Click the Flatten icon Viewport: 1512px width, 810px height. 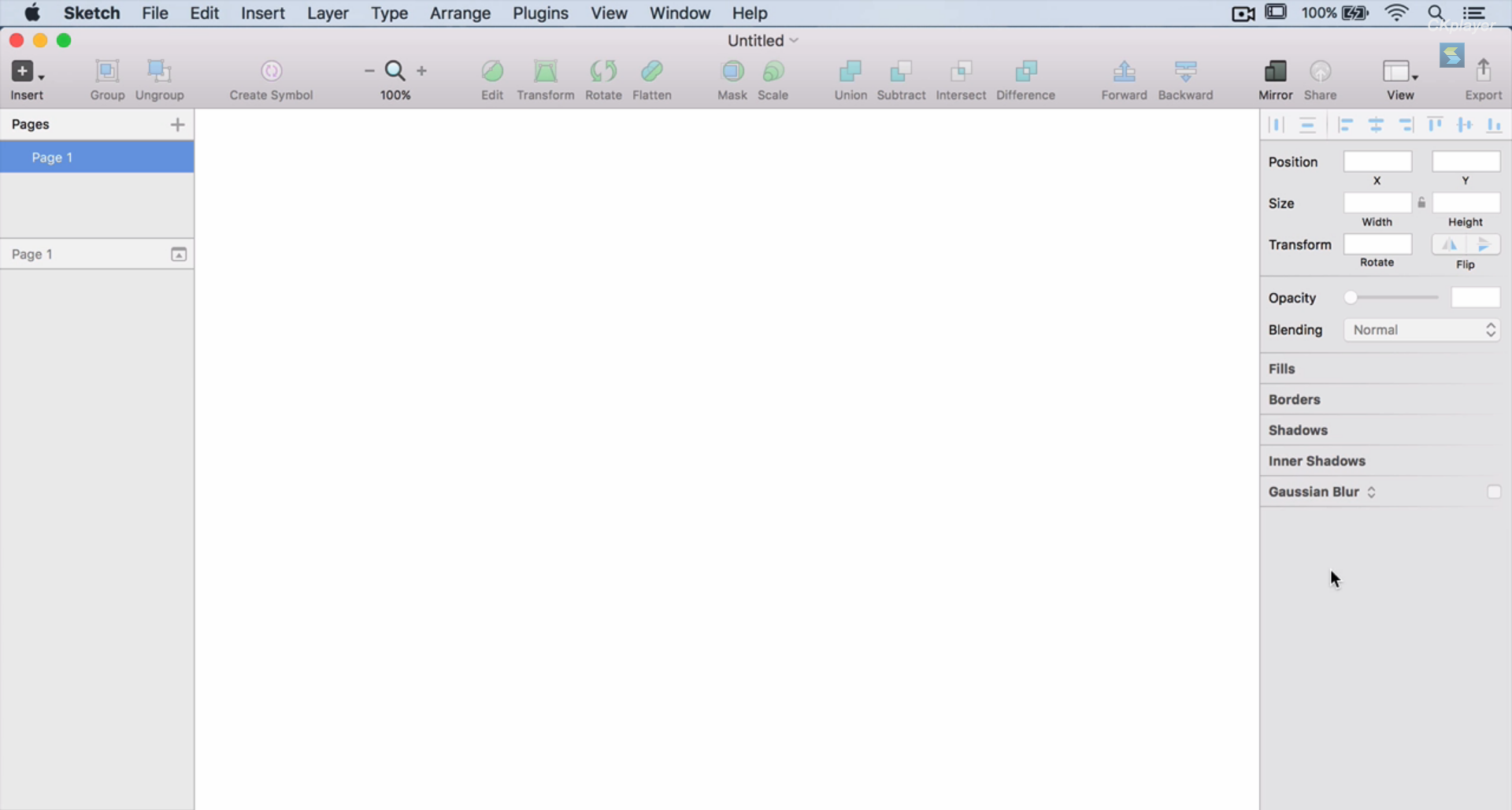point(652,71)
